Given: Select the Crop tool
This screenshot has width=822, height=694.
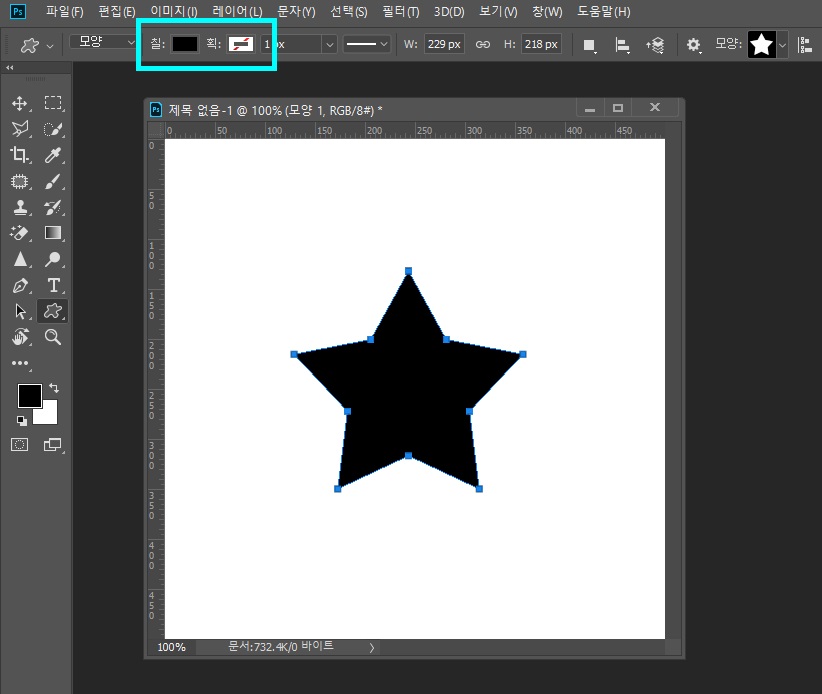Looking at the screenshot, I should (x=20, y=155).
